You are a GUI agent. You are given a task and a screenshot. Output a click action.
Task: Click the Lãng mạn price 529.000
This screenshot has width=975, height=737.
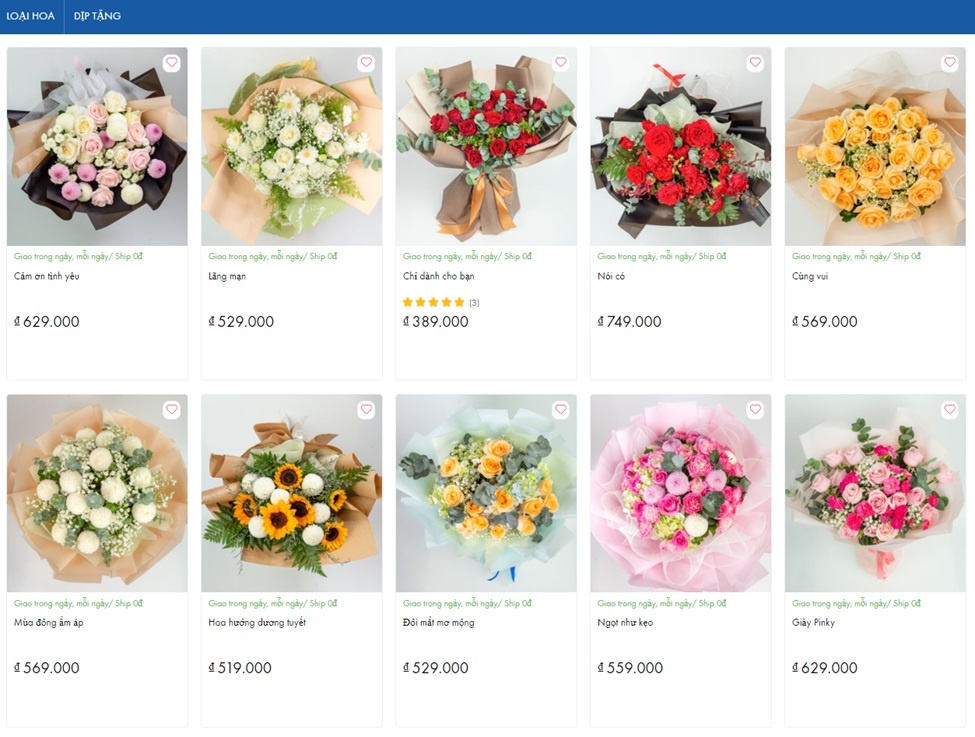pyautogui.click(x=241, y=322)
